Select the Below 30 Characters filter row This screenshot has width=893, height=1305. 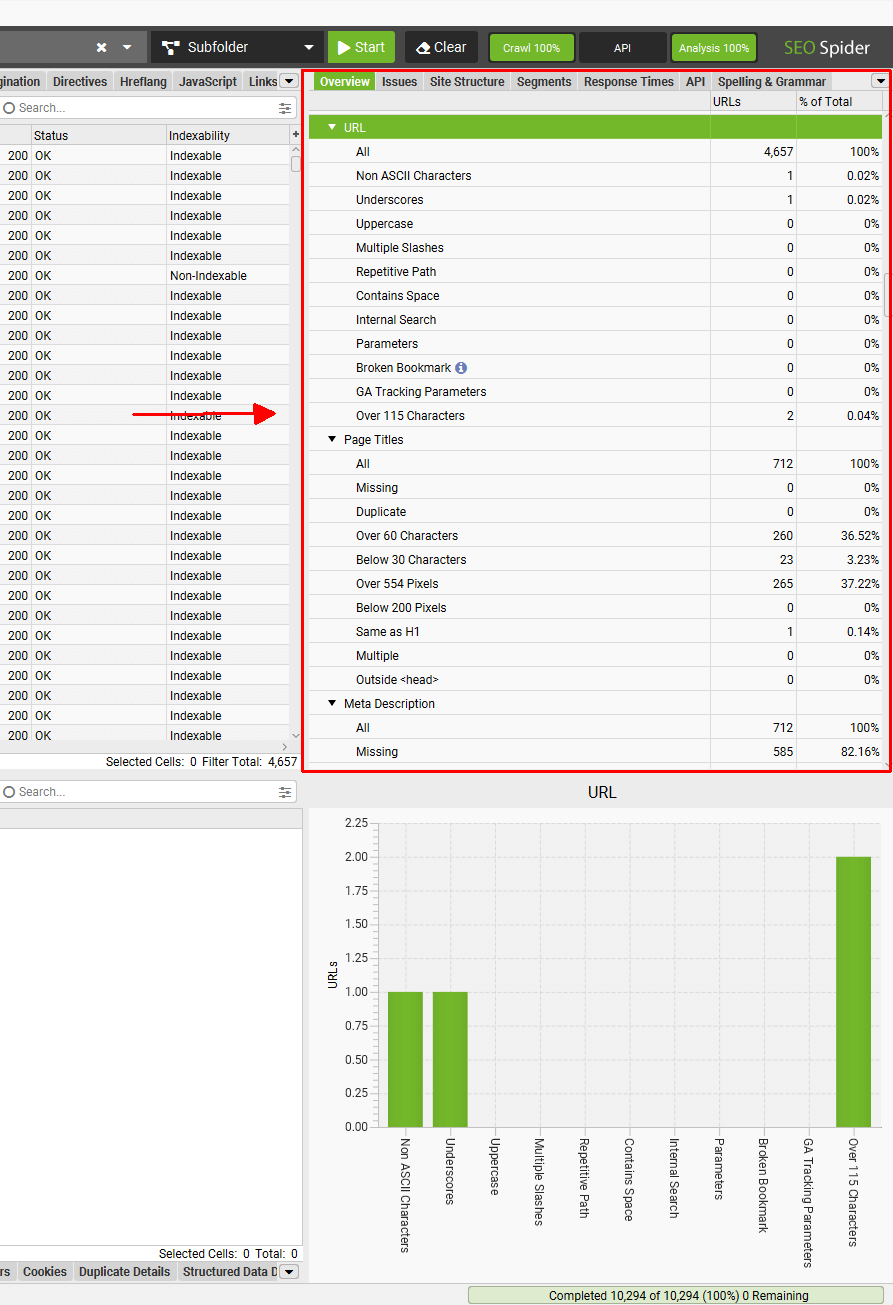[596, 560]
